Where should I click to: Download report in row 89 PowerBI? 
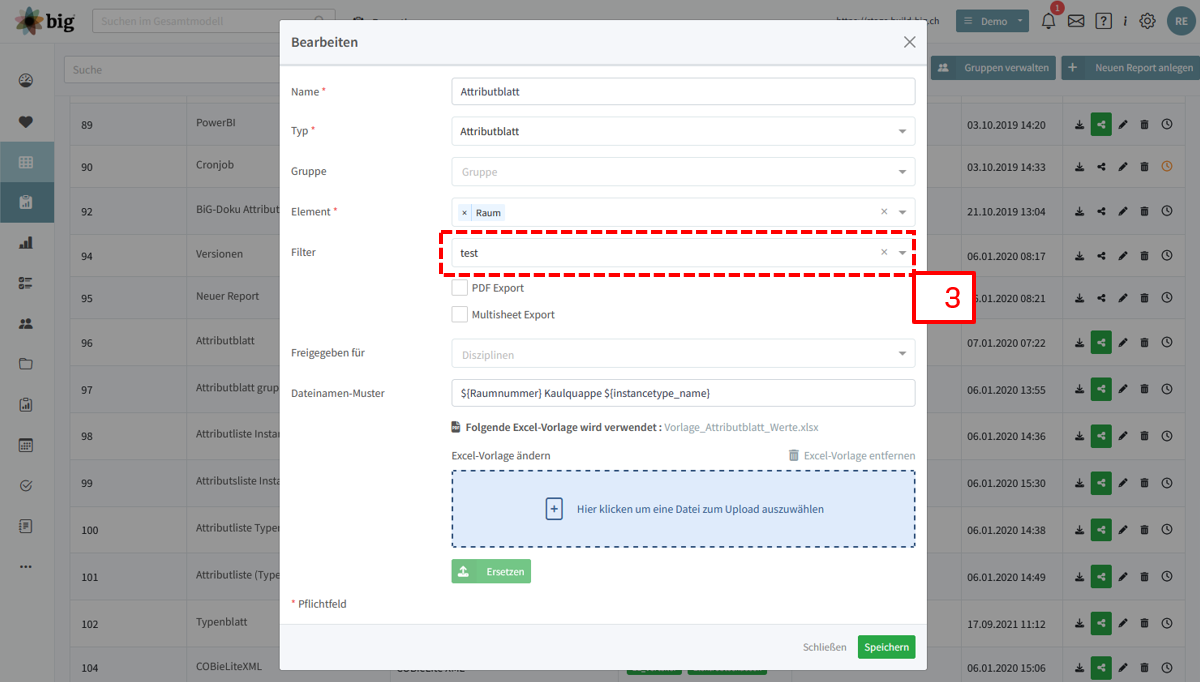tap(1079, 125)
